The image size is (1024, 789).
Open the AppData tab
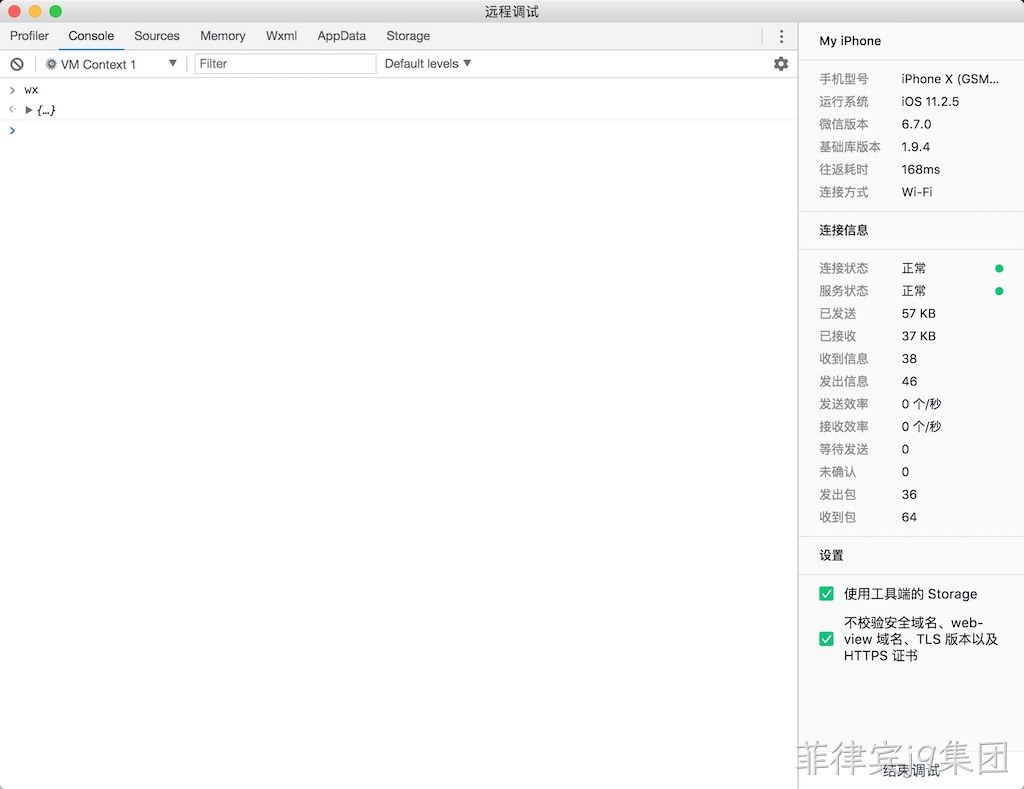(342, 36)
